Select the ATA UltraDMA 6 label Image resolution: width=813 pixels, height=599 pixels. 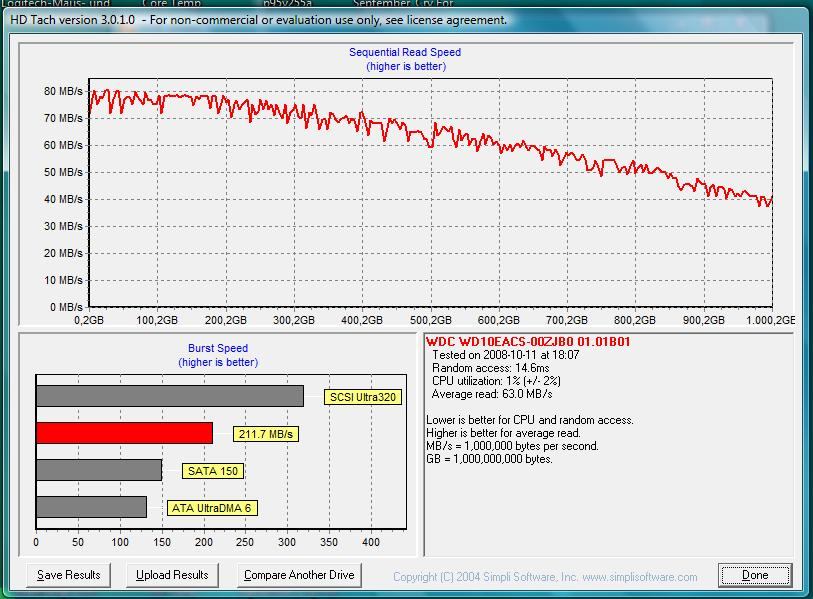tap(212, 508)
